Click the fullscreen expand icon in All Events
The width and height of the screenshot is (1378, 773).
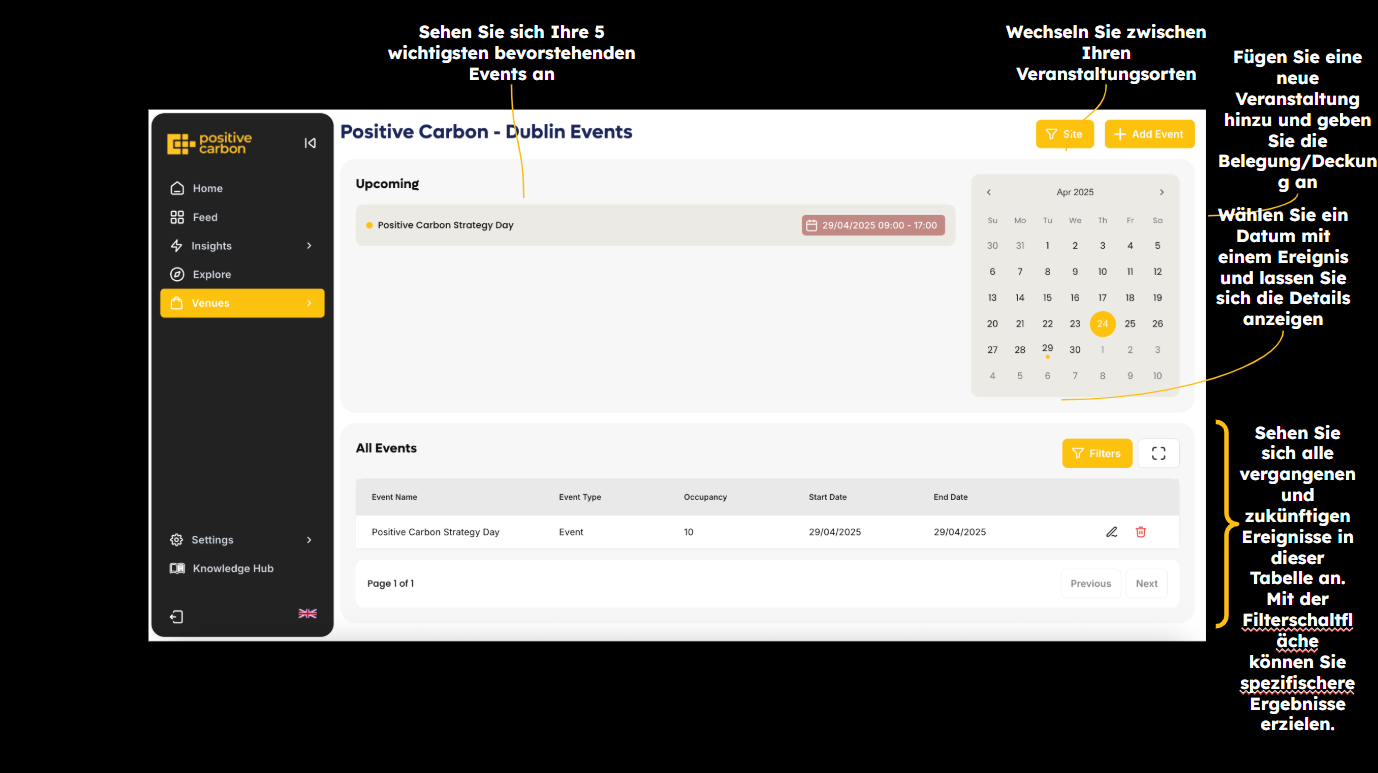(1158, 453)
